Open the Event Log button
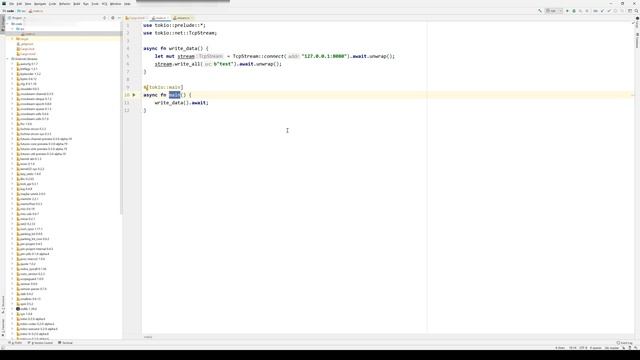 [x=624, y=343]
